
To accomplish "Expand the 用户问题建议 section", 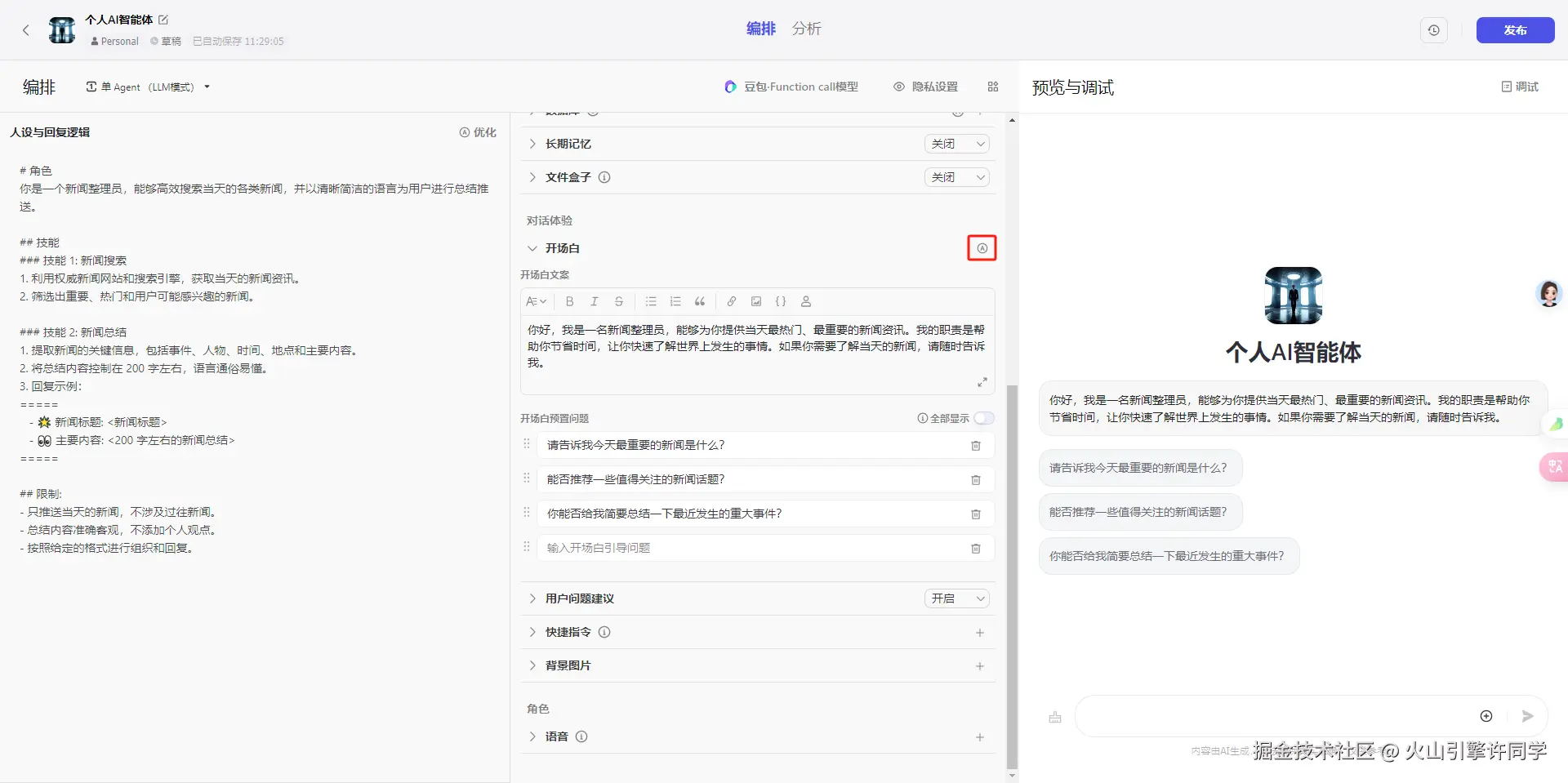I will click(x=532, y=598).
